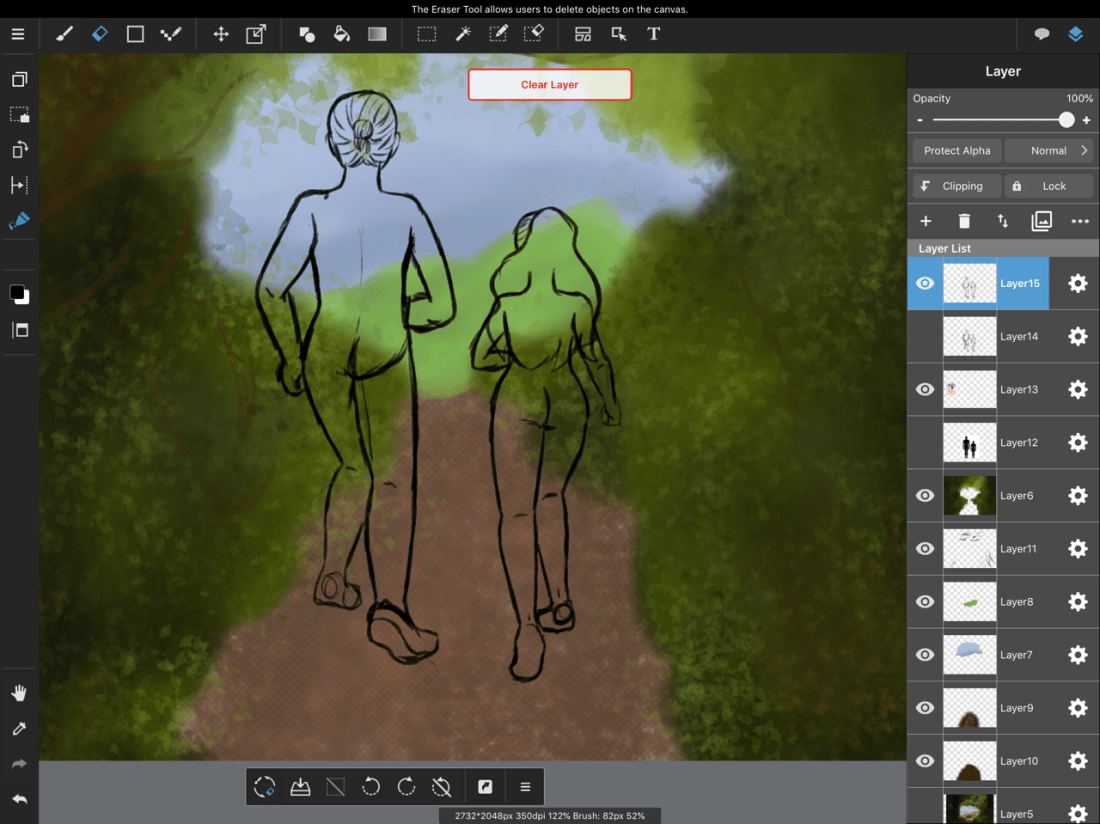This screenshot has height=824, width=1100.
Task: Open the bottom toolbar menu icon
Action: [x=525, y=787]
